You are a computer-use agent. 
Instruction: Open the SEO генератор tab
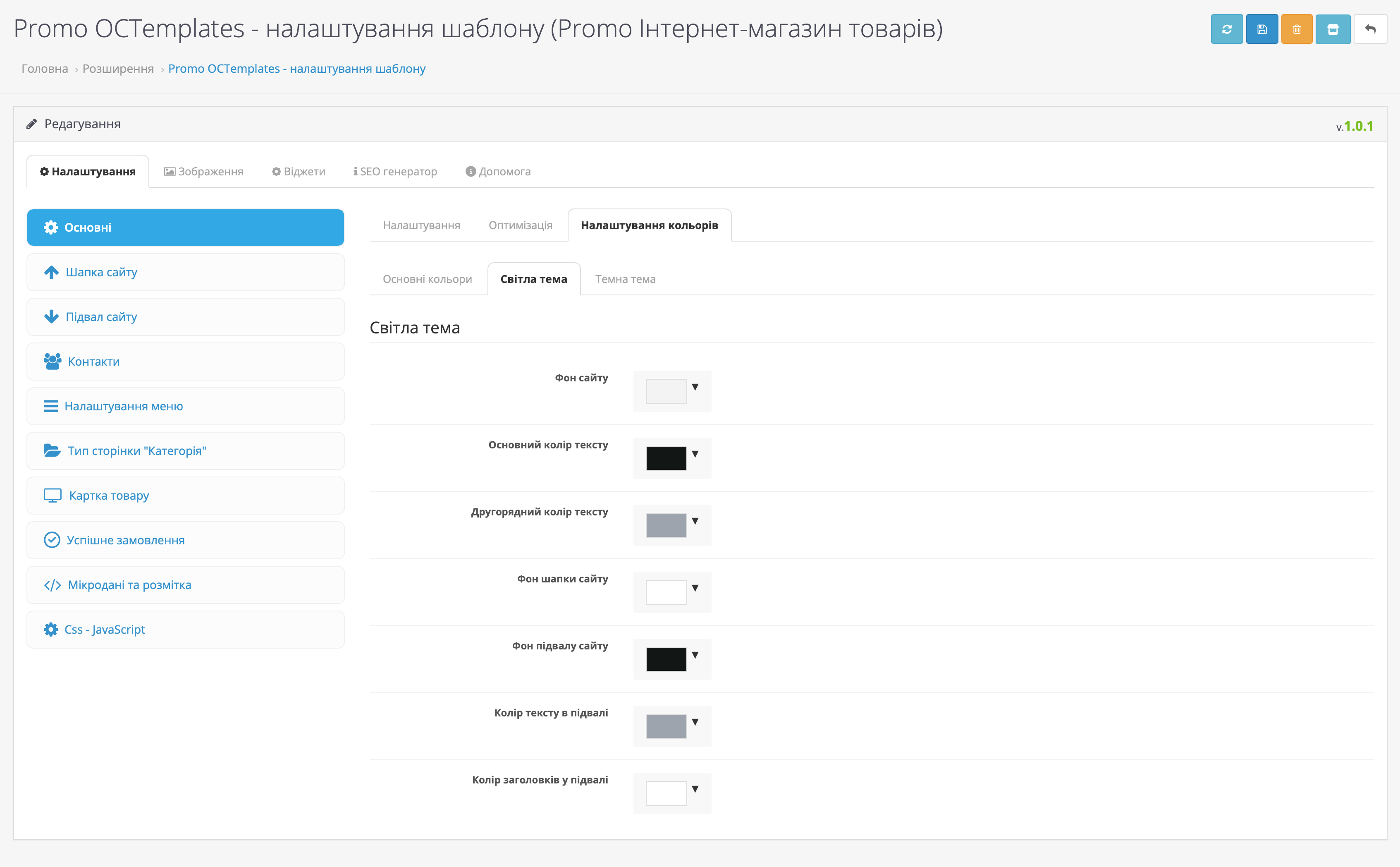point(395,171)
